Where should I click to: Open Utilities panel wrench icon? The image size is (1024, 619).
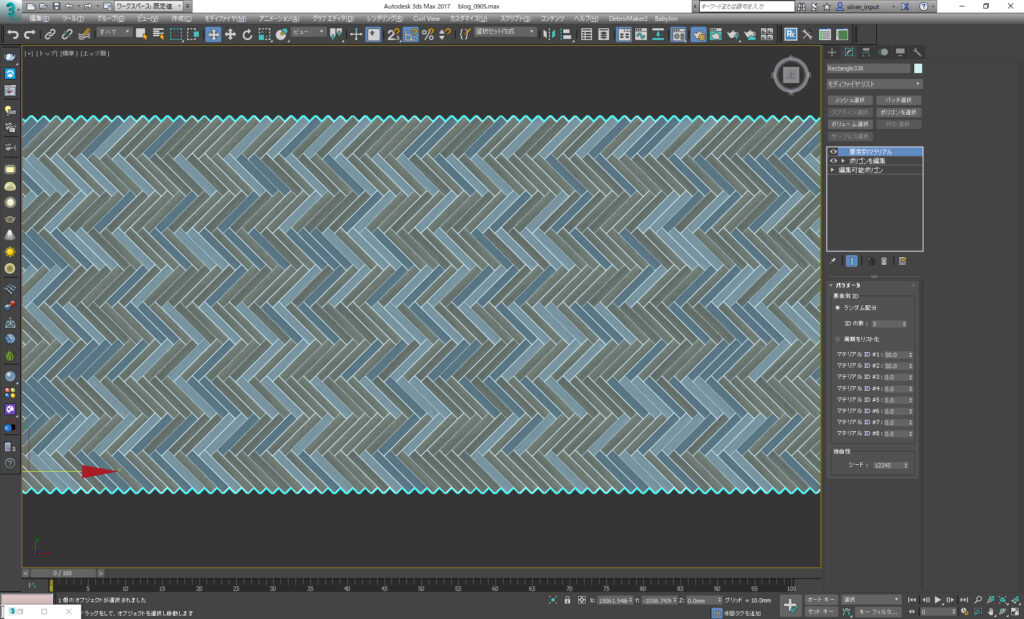click(x=917, y=52)
